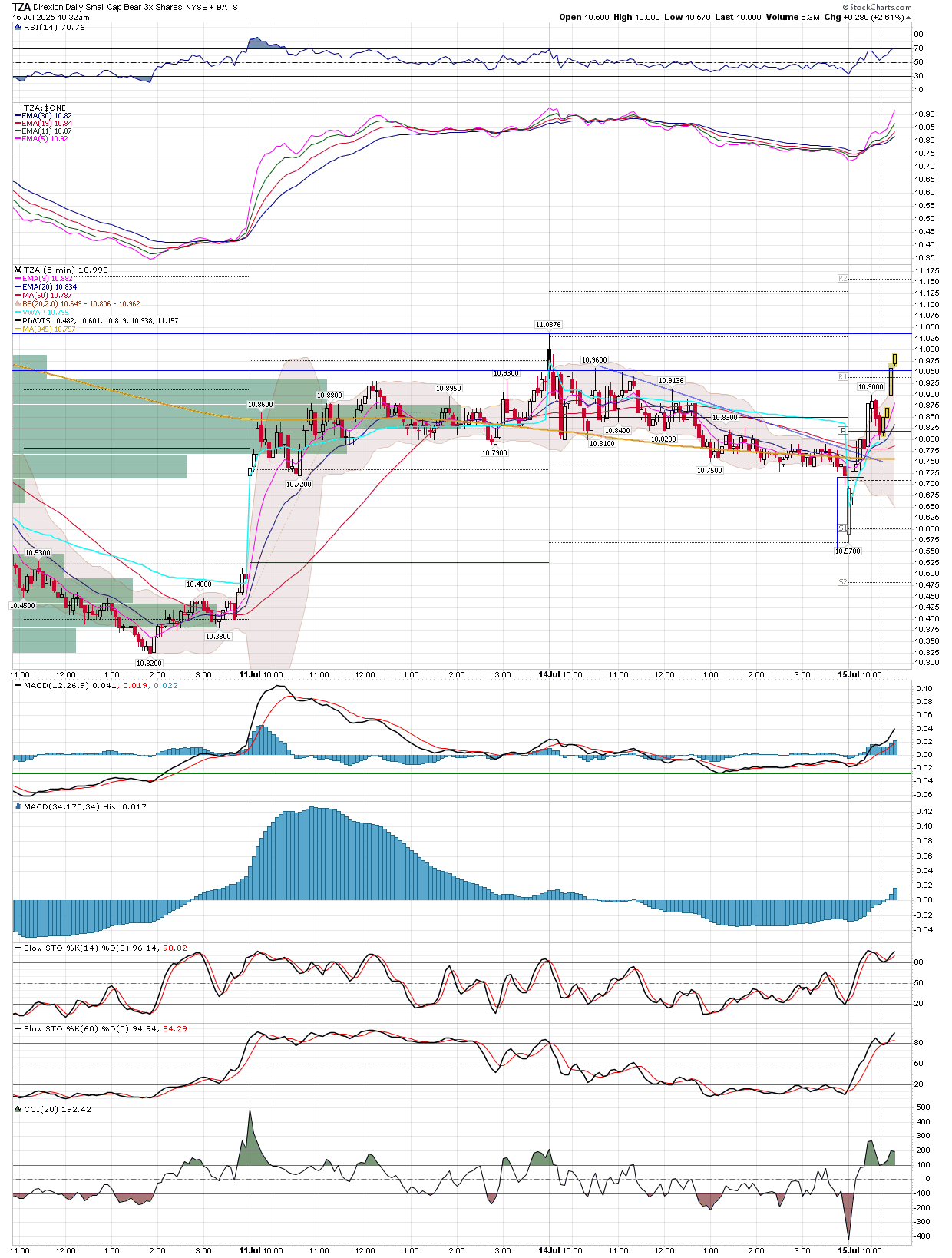Click the 'NYSE + BATS' exchange label
This screenshot has width=952, height=1258.
click(x=212, y=8)
